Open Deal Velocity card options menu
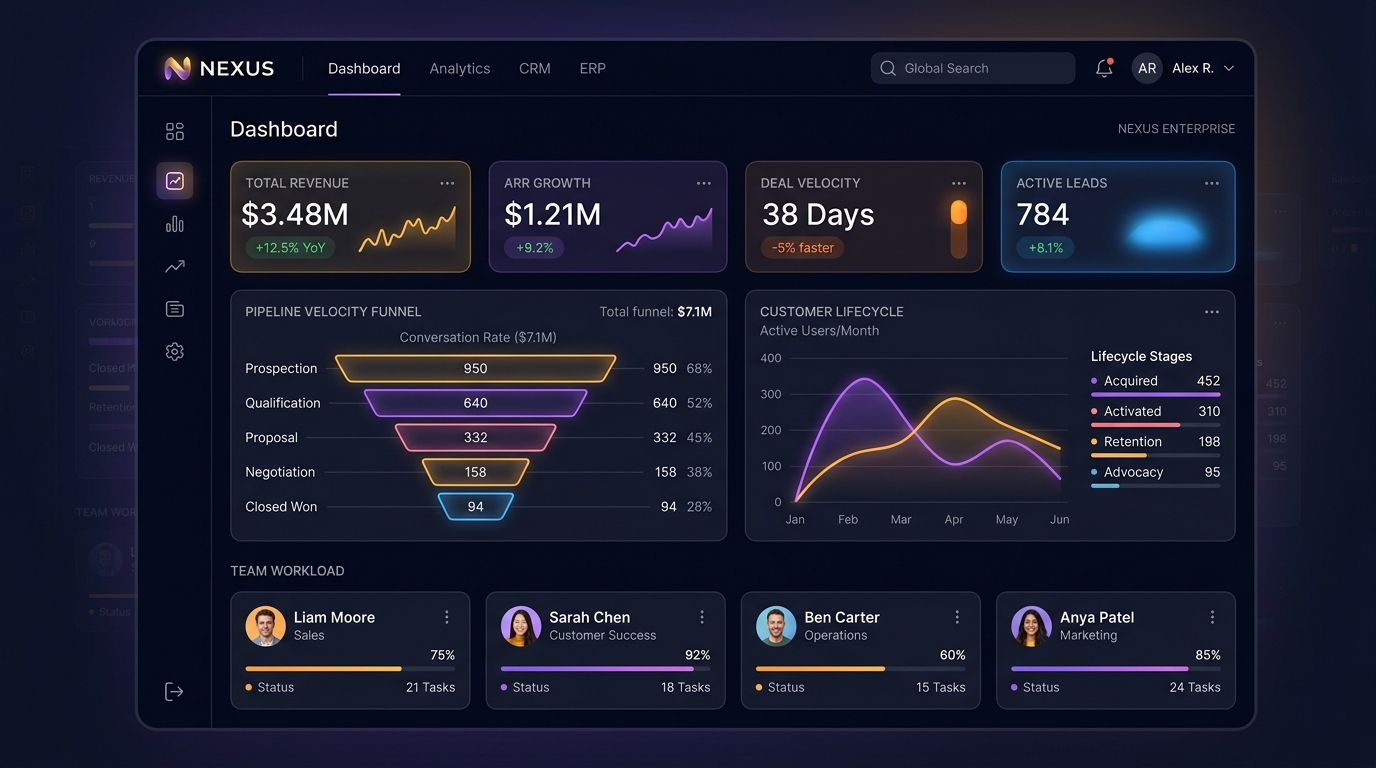1376x768 pixels. click(959, 183)
